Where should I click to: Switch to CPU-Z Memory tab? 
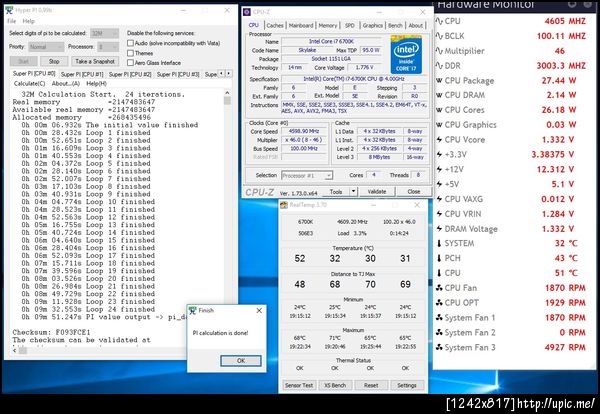pyautogui.click(x=328, y=25)
